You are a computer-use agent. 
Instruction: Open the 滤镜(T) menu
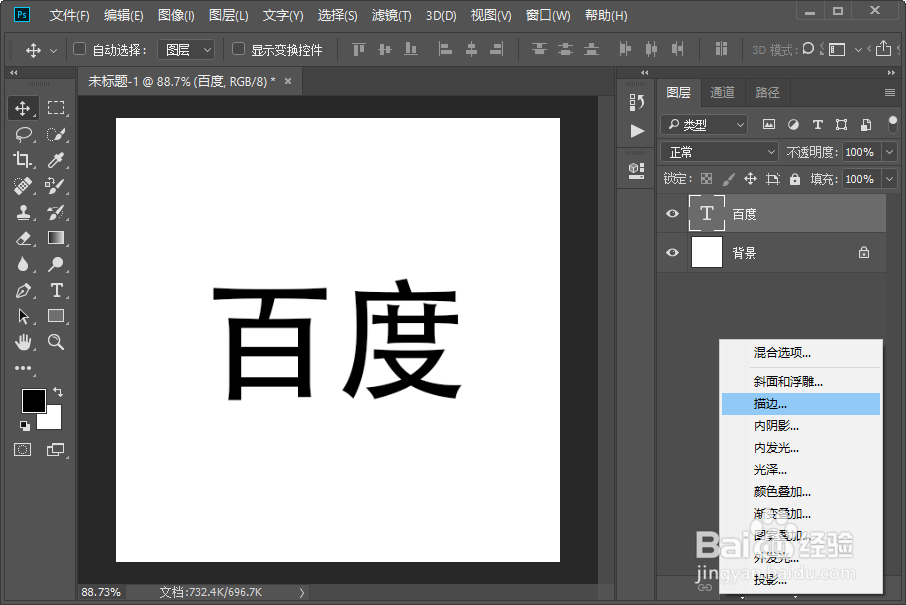(x=391, y=16)
